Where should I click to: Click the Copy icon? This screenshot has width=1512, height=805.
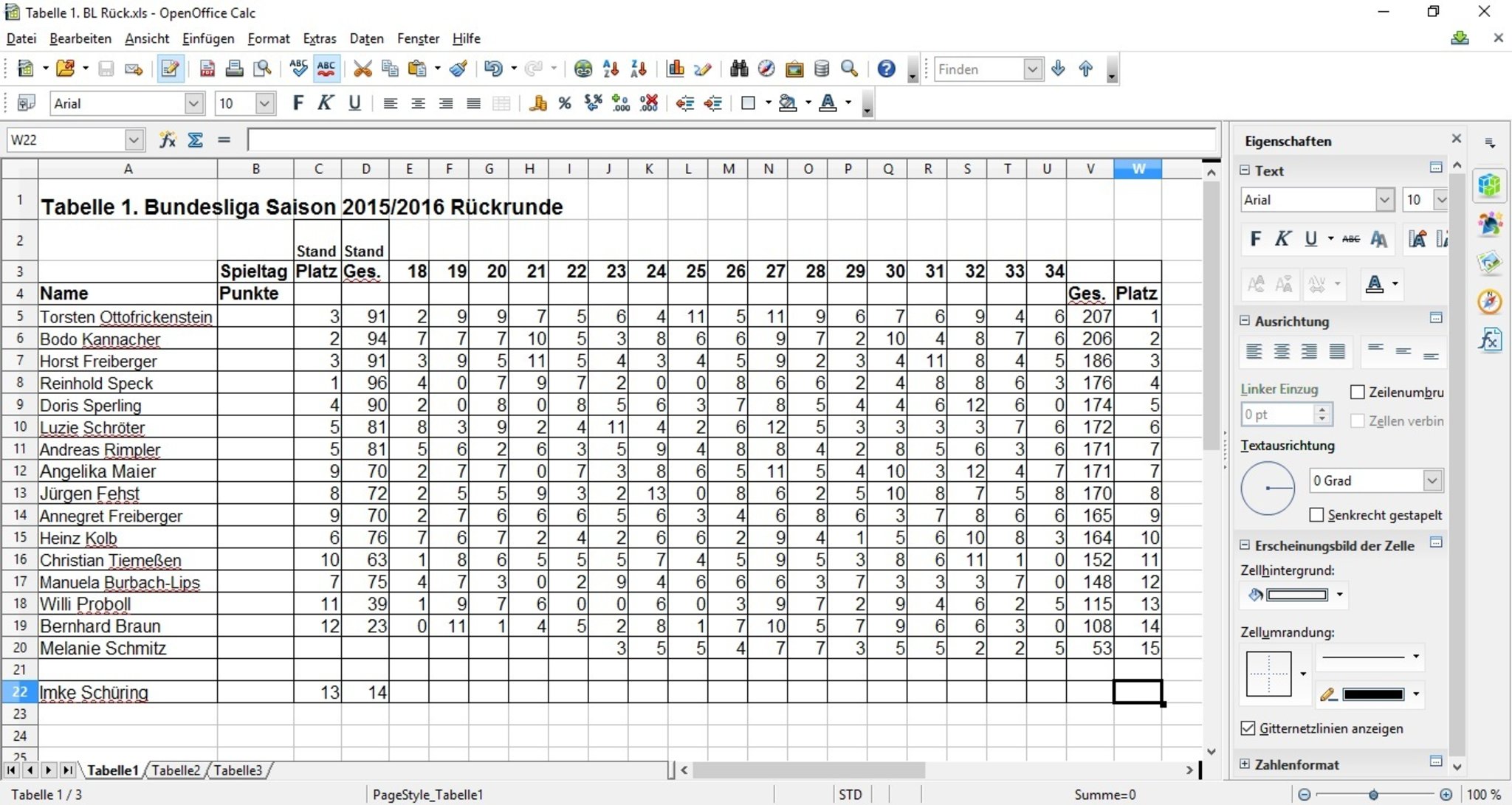pyautogui.click(x=389, y=69)
